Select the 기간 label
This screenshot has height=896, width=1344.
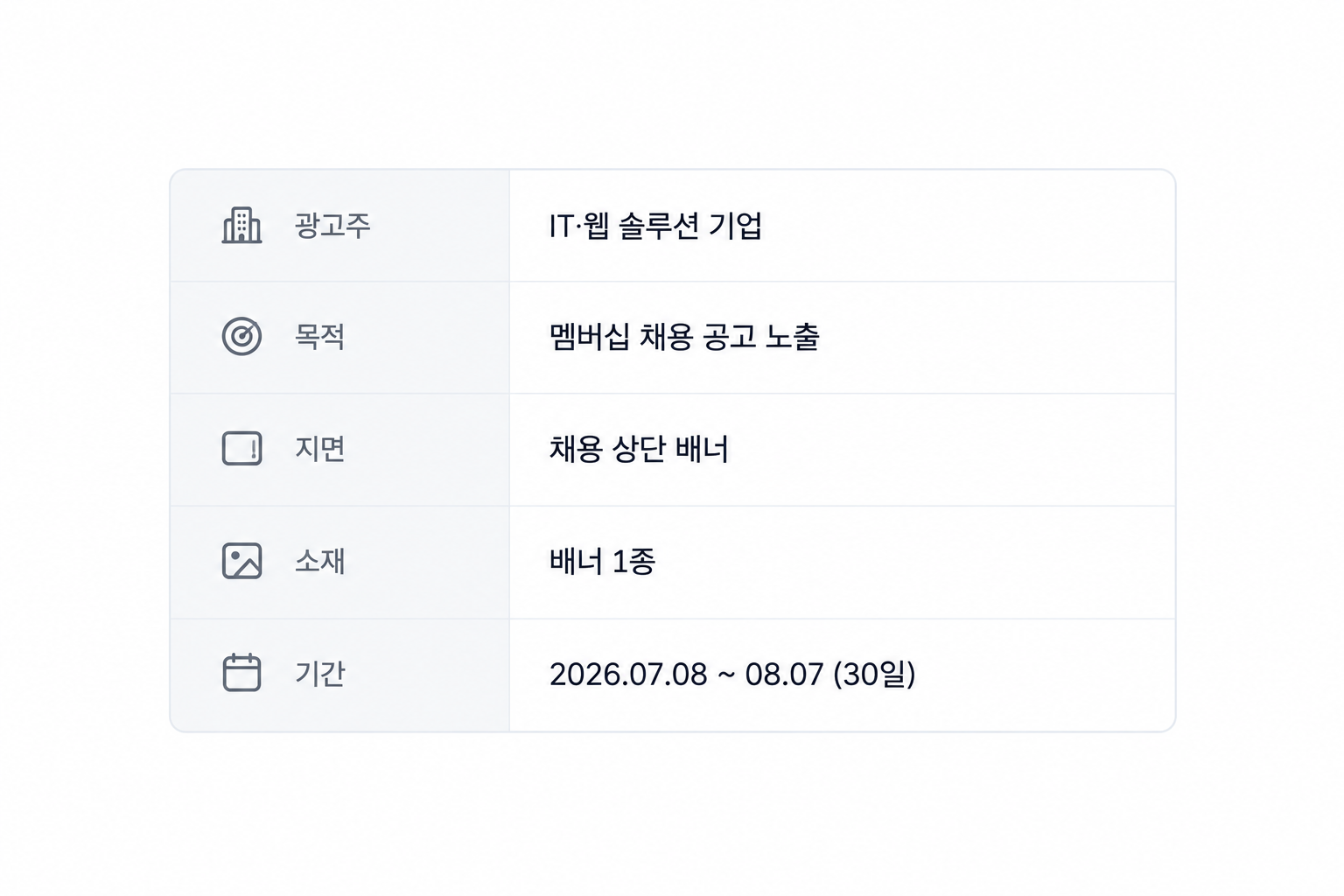point(319,674)
